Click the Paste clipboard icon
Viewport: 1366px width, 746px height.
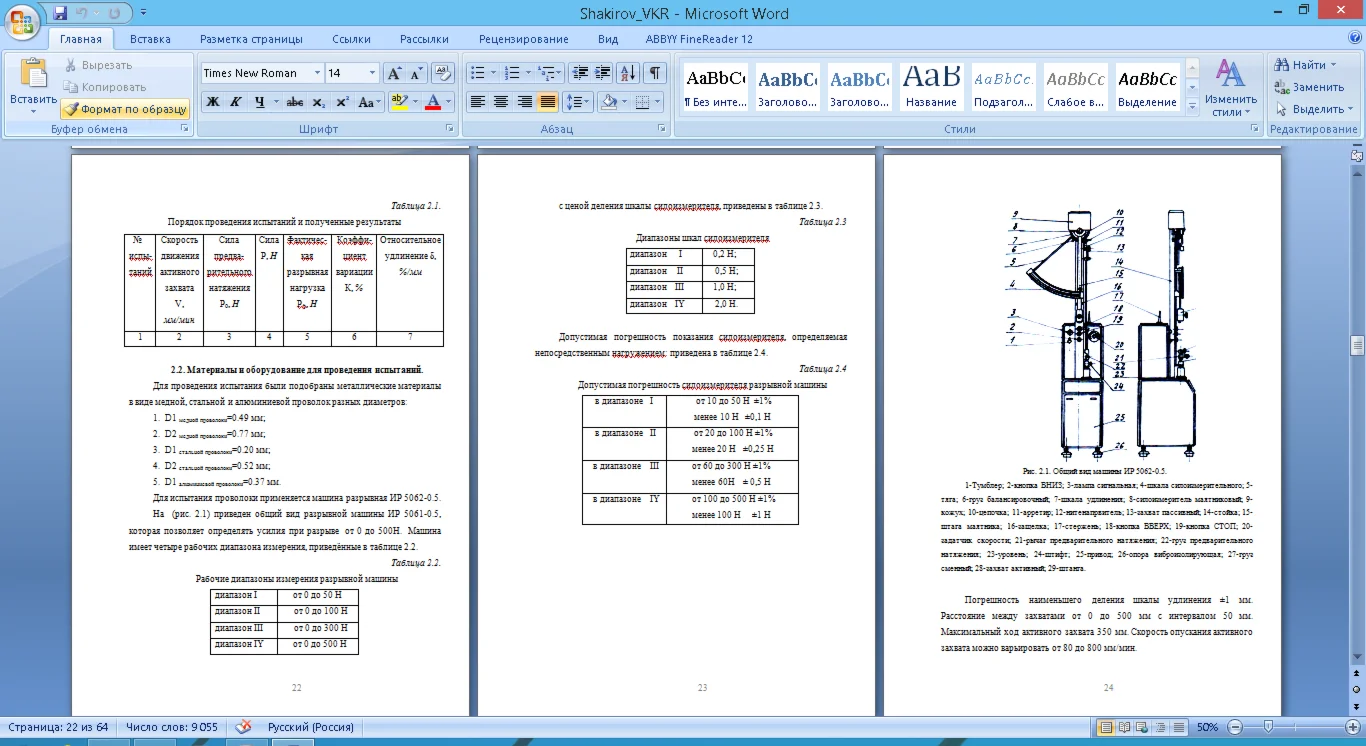[x=33, y=74]
